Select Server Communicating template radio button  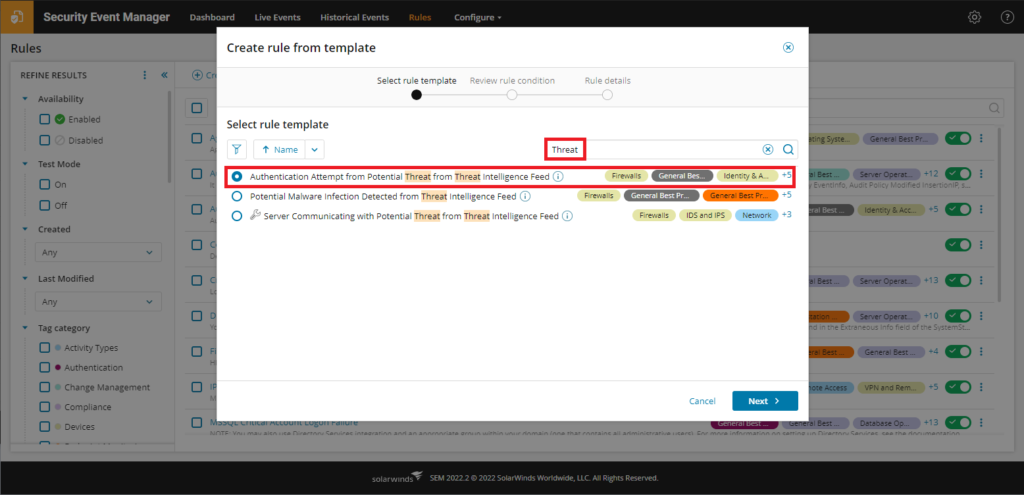(x=237, y=216)
